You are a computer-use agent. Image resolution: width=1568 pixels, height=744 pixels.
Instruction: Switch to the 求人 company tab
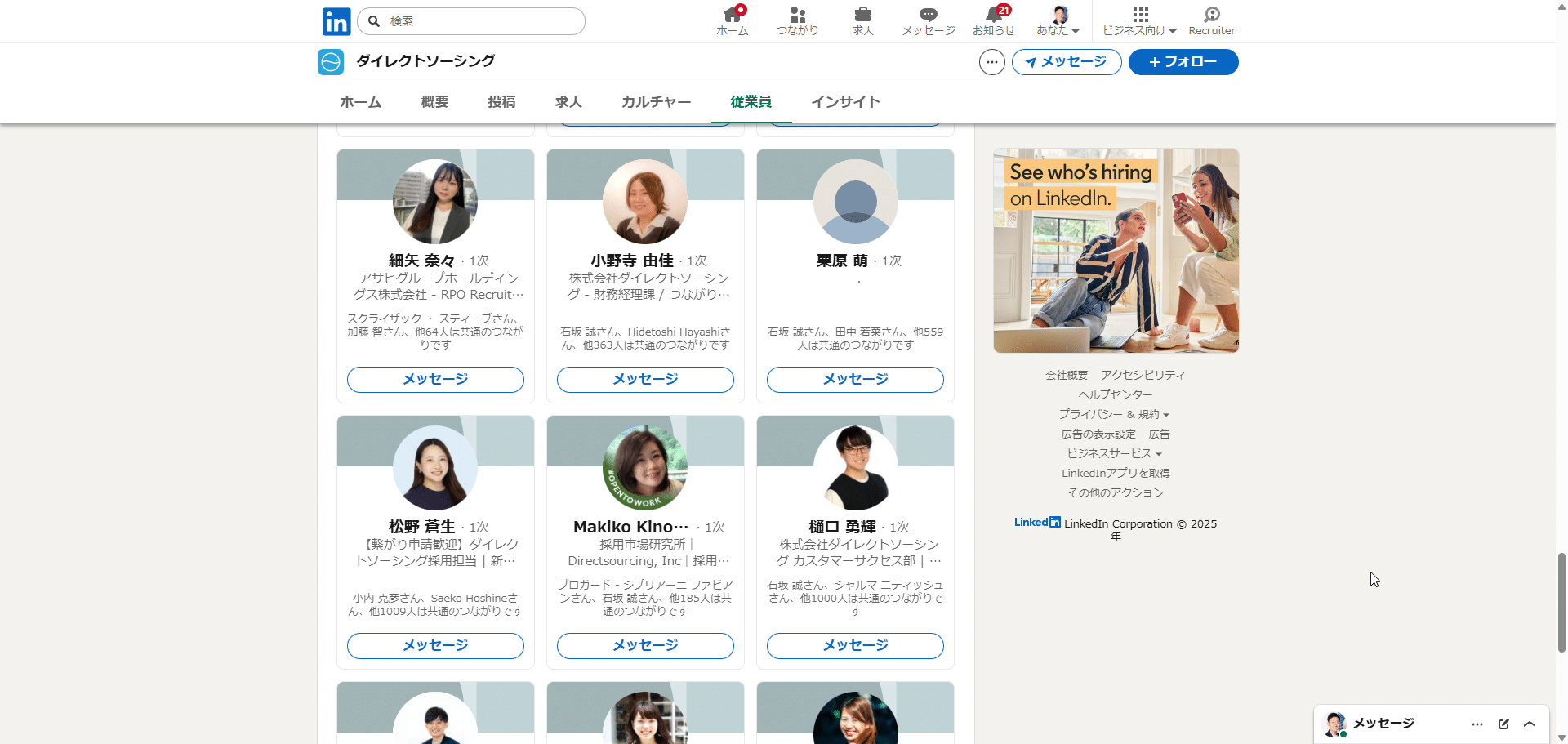(x=568, y=102)
